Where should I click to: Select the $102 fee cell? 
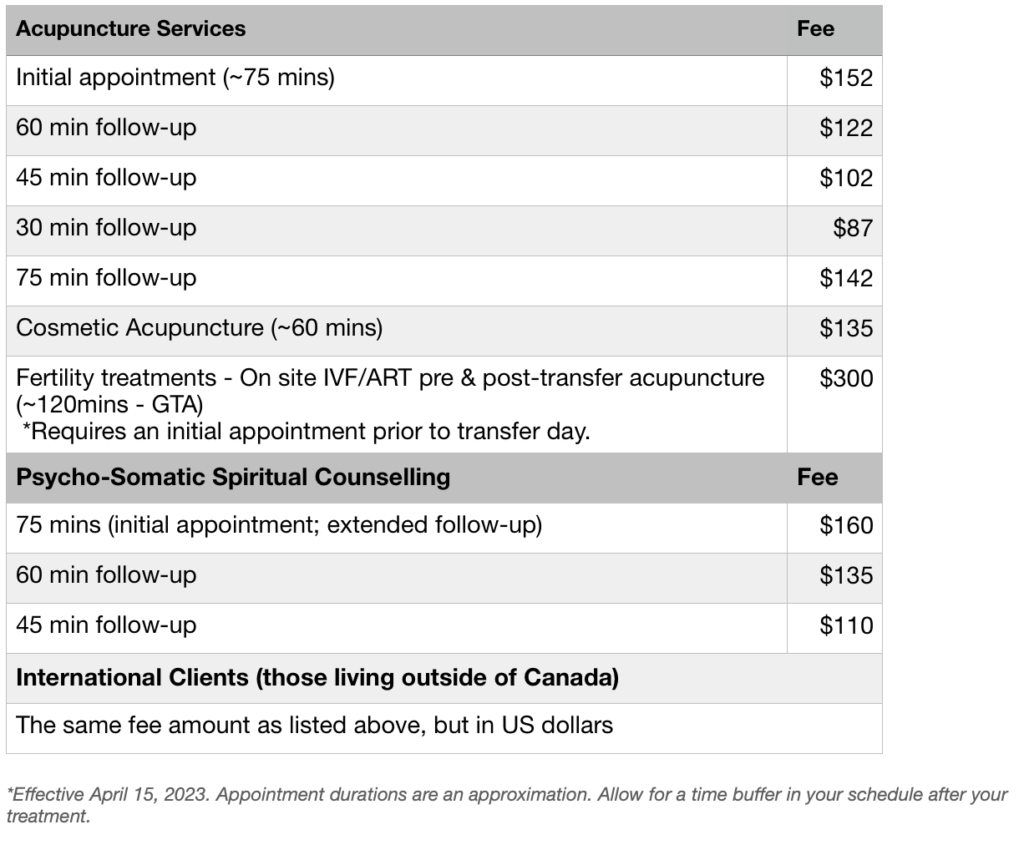point(846,179)
